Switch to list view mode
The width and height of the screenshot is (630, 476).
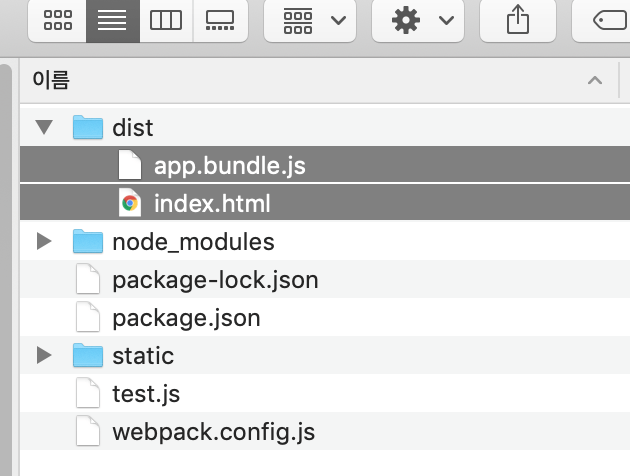point(112,21)
